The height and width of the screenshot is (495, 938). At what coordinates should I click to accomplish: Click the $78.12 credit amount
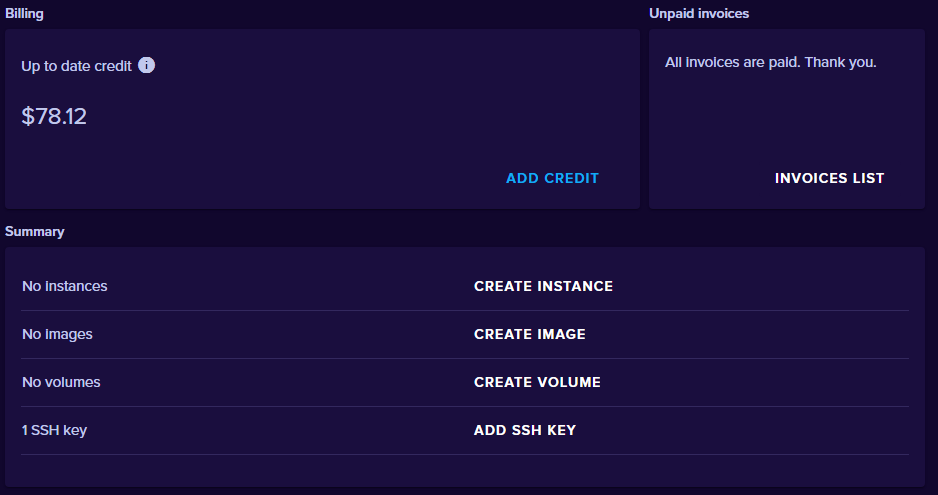tap(54, 116)
